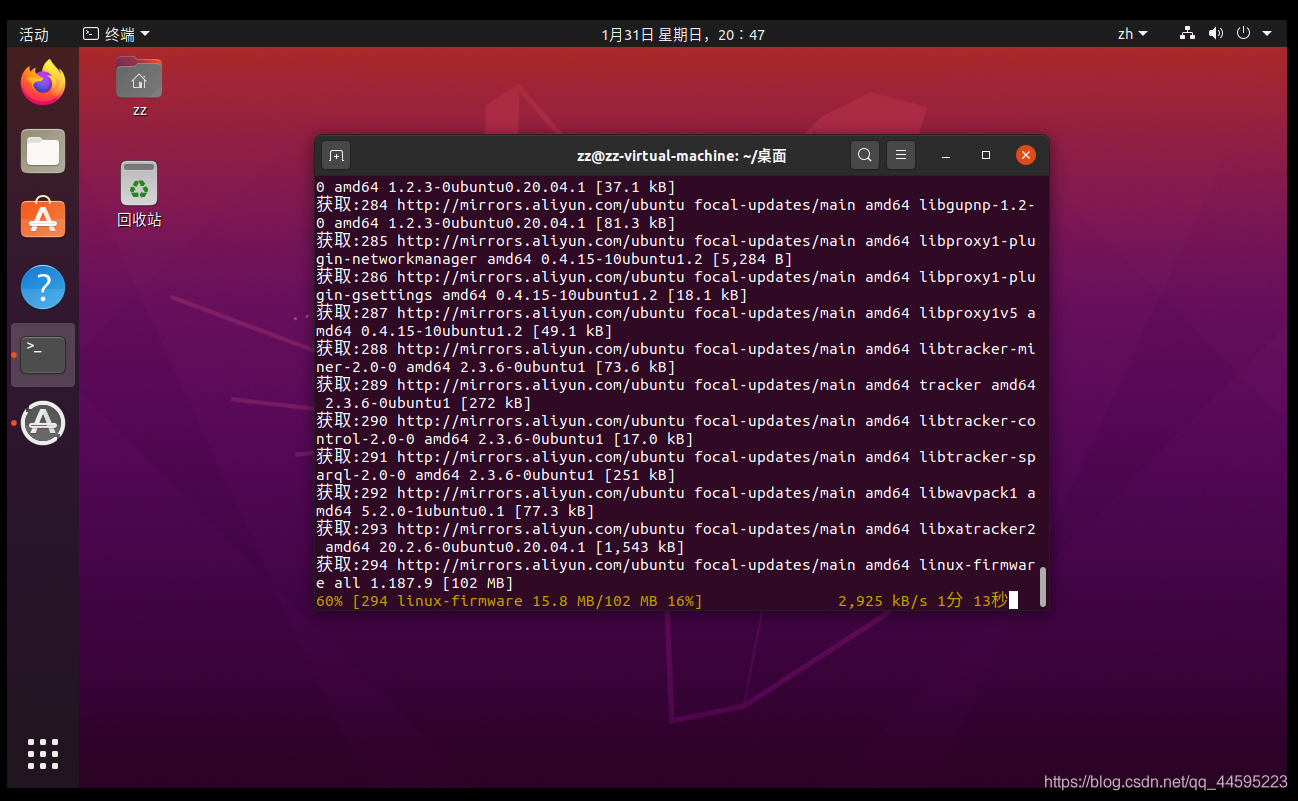
Task: Click the 获取:289 tracker line
Action: pos(676,394)
